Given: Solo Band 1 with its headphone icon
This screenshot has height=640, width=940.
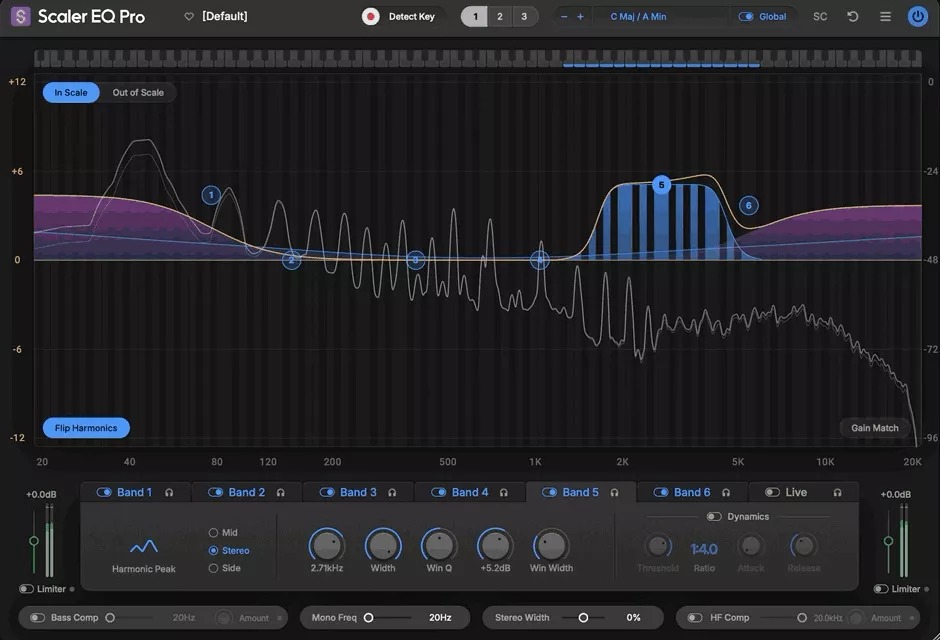Looking at the screenshot, I should 169,493.
